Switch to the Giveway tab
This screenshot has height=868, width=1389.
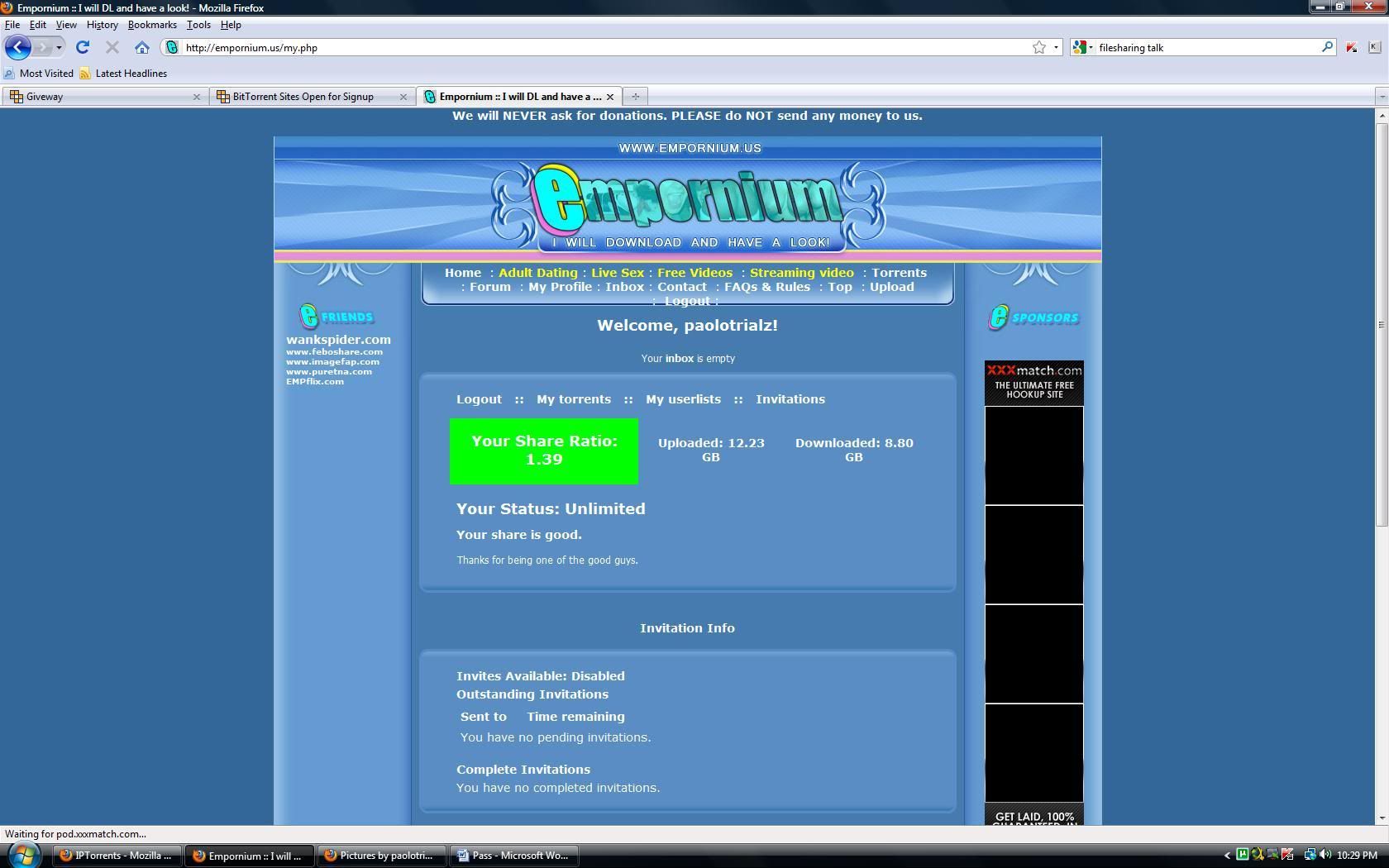[104, 97]
